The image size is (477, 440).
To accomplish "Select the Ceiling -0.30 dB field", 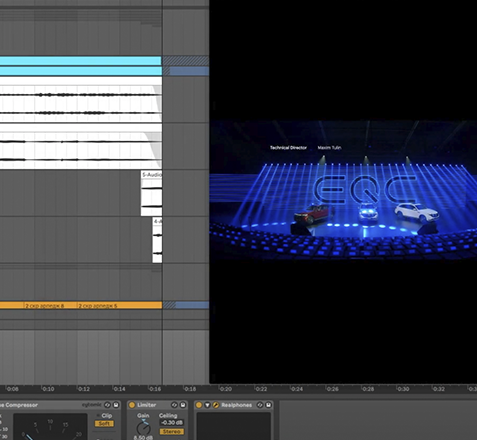I will tap(172, 423).
